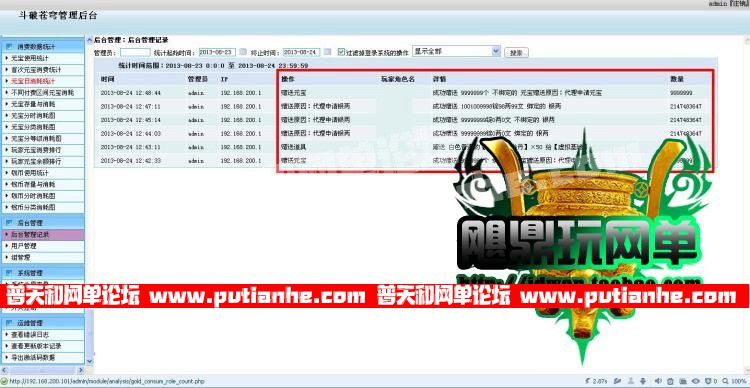This screenshot has width=750, height=388.
Task: Click the eye icon in browser status bar
Action: pos(695,381)
